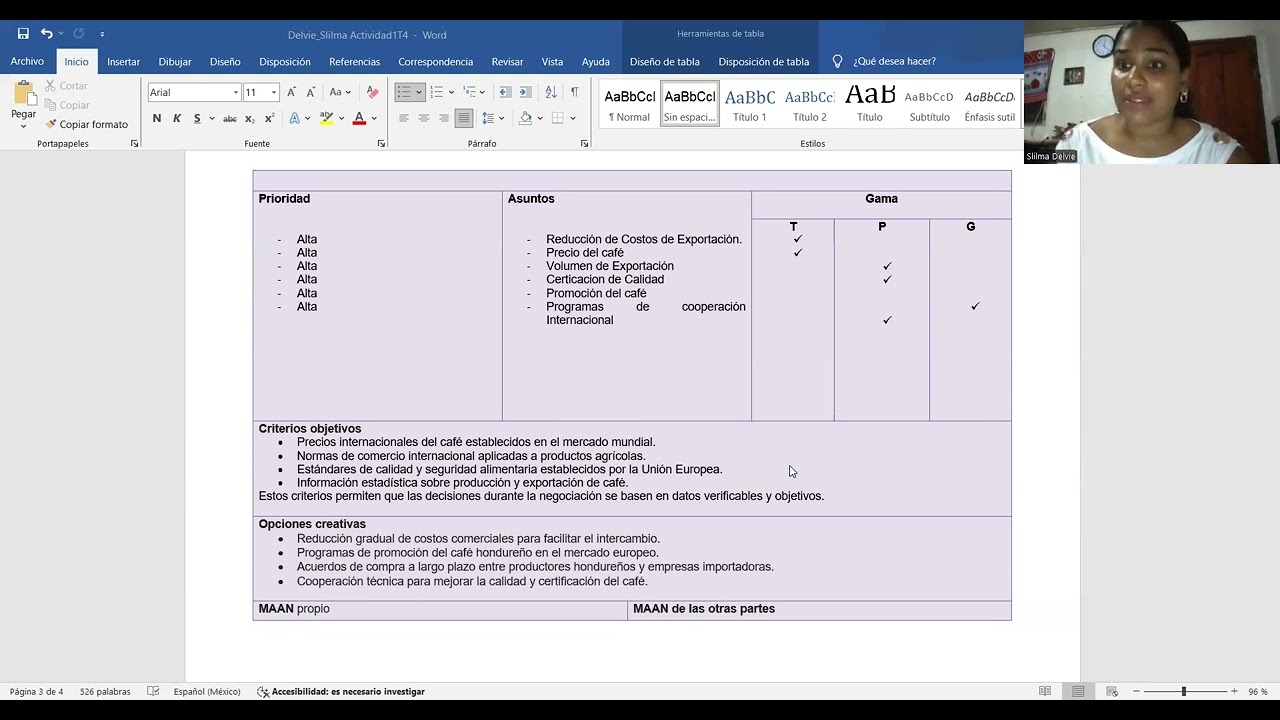The height and width of the screenshot is (720, 1280).
Task: Switch to the Dibujar tab
Action: click(175, 61)
